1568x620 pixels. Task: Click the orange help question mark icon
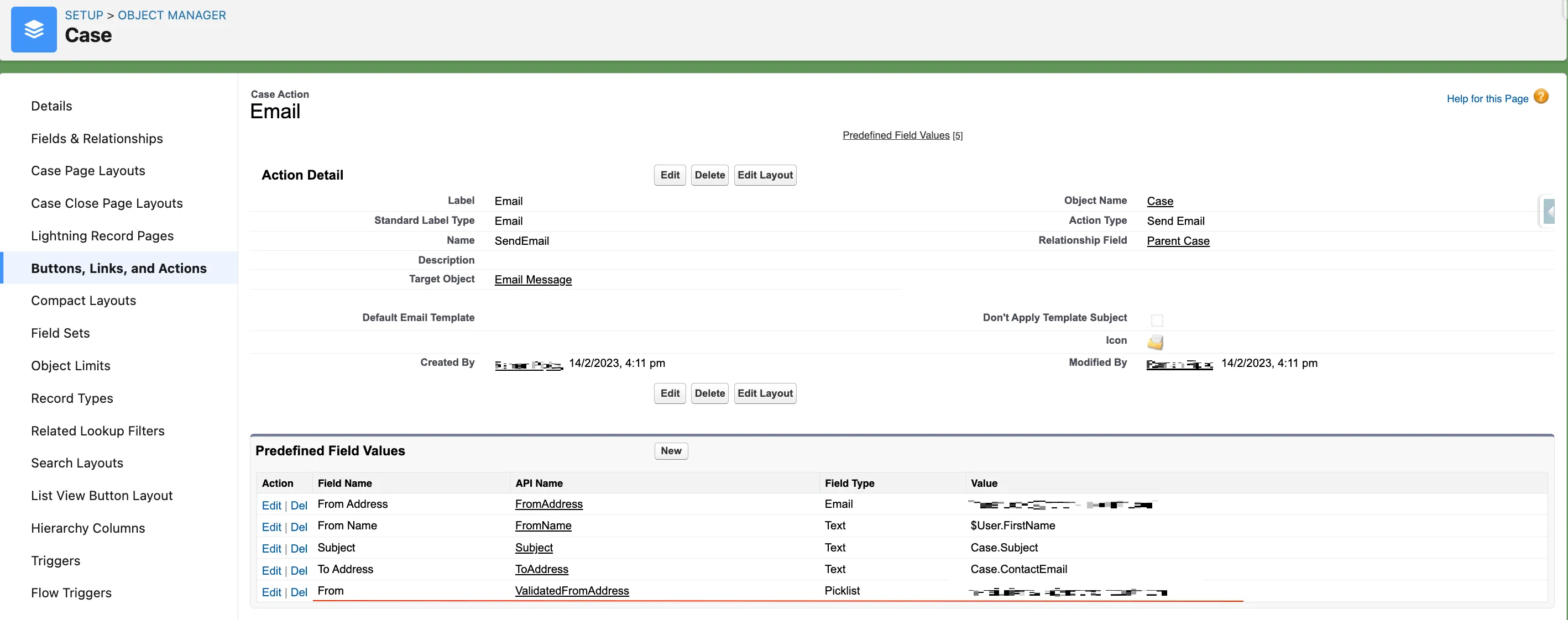[1540, 97]
